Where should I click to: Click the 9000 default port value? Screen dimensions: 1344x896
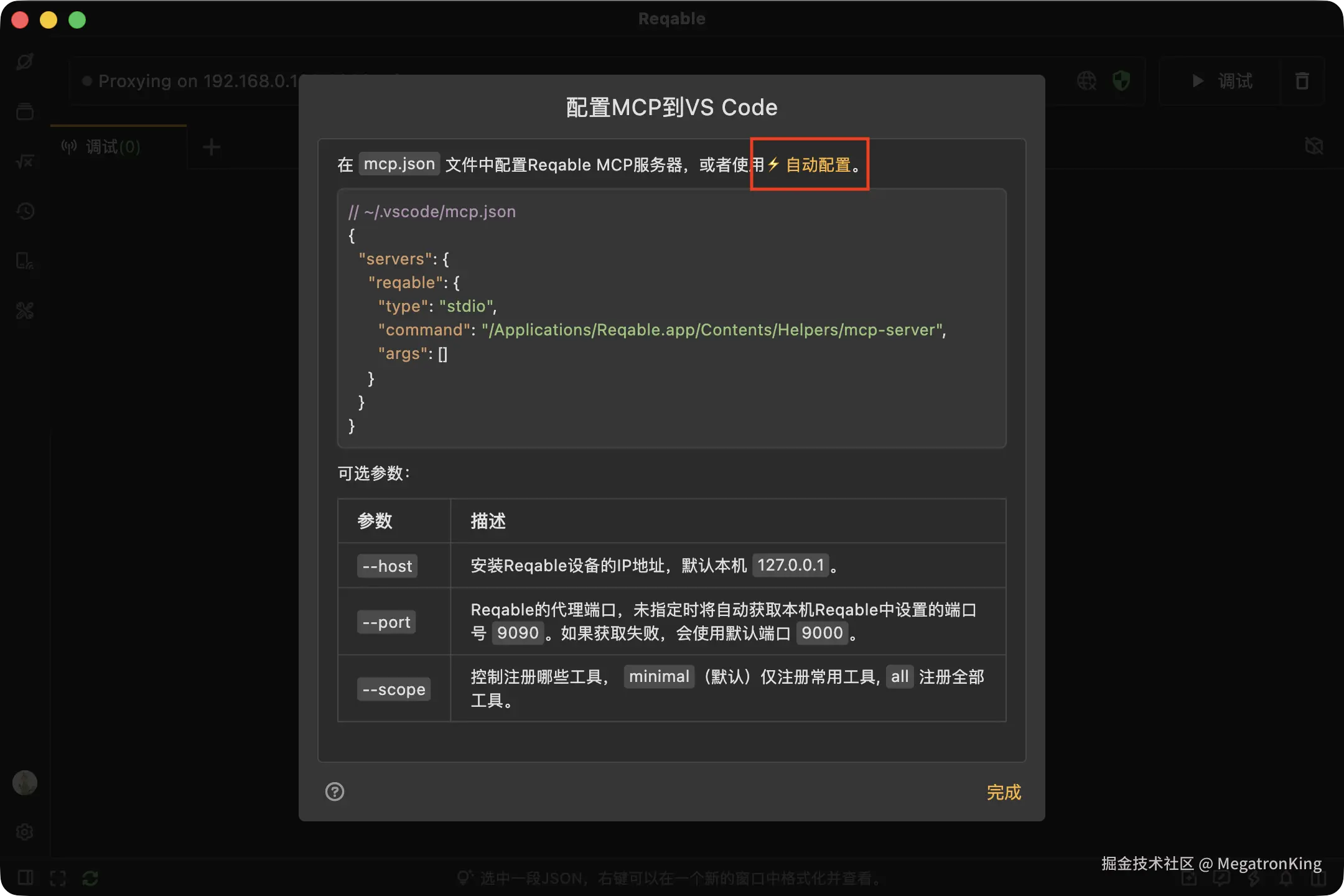[822, 633]
